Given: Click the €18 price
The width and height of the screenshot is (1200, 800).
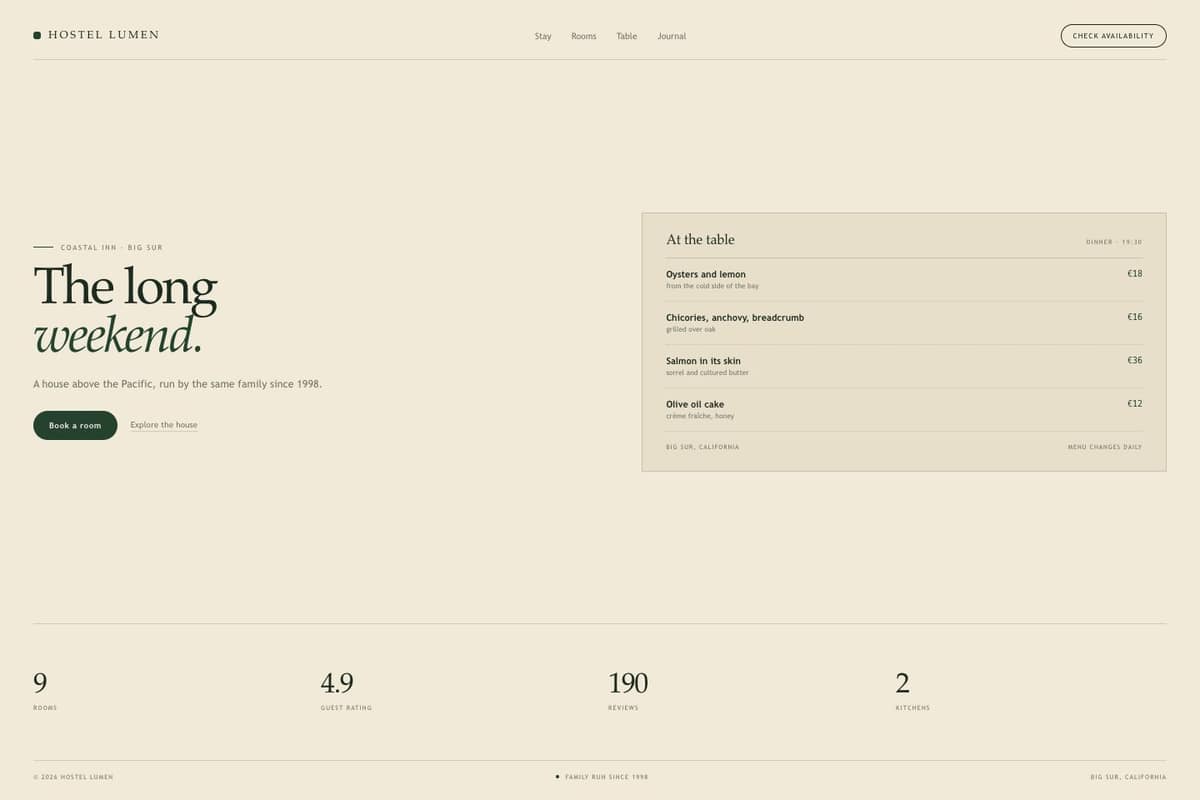Looking at the screenshot, I should click(1135, 273).
